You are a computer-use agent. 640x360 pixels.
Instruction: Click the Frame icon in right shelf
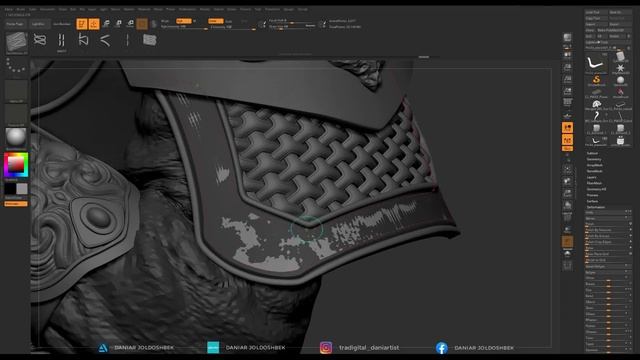tap(567, 169)
